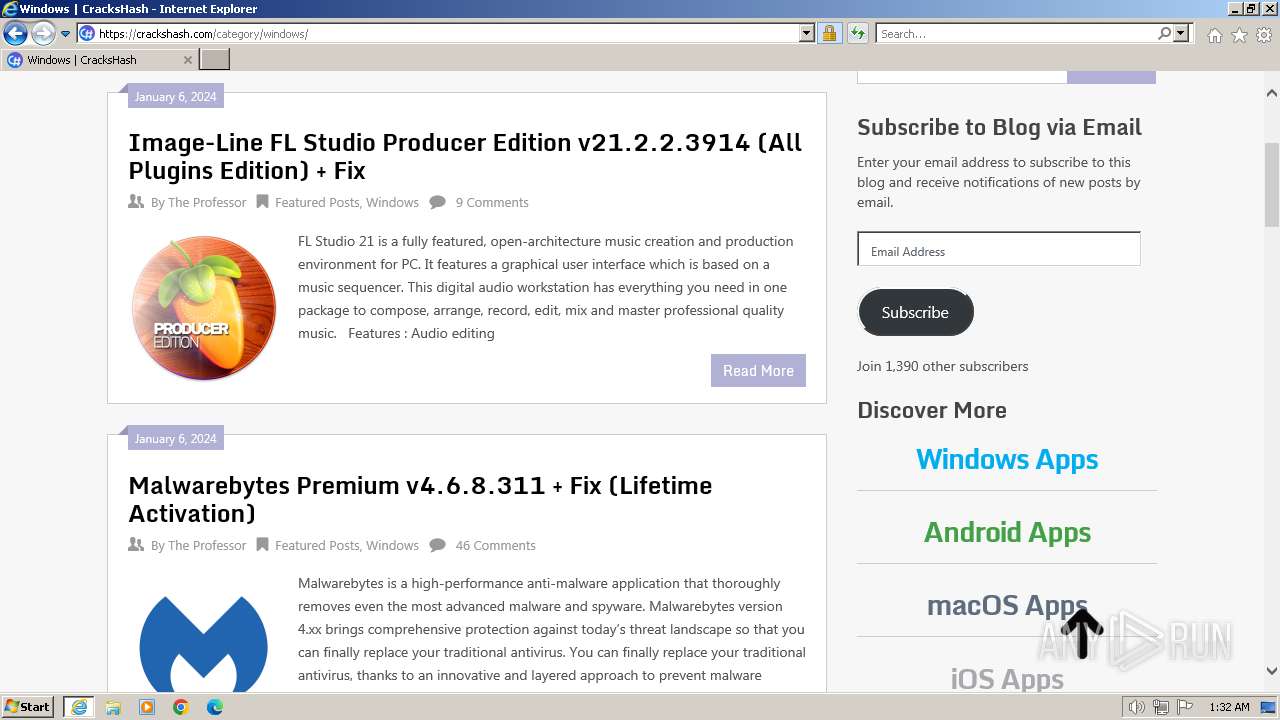
Task: Open Featured Posts category on FL Studio post
Action: 317,202
